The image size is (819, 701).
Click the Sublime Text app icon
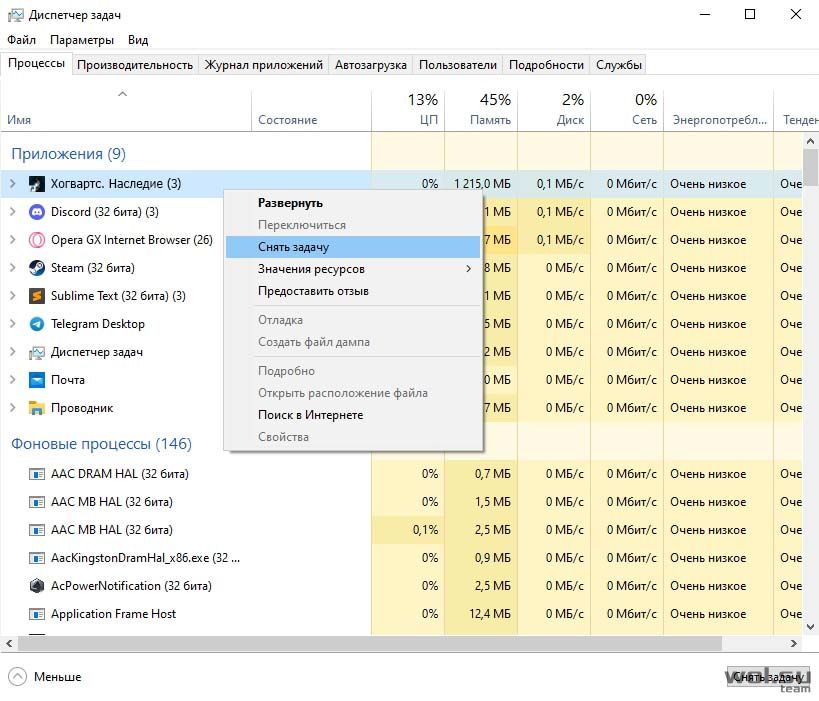coord(37,296)
